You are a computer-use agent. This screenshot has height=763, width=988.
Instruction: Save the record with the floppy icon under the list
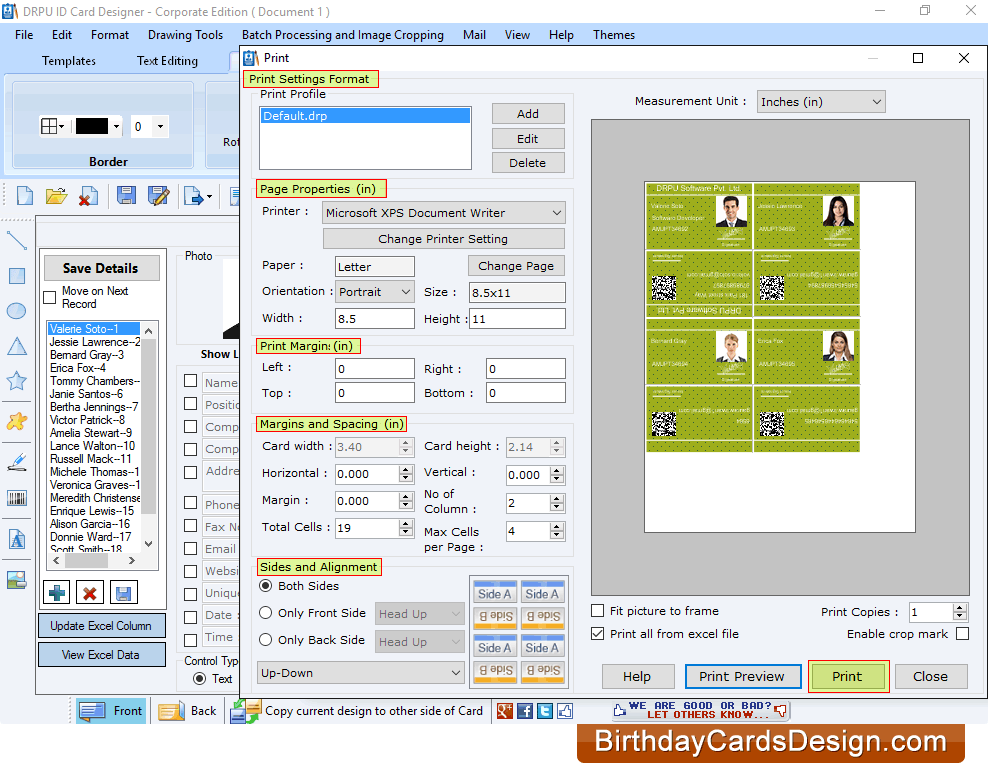[x=124, y=593]
